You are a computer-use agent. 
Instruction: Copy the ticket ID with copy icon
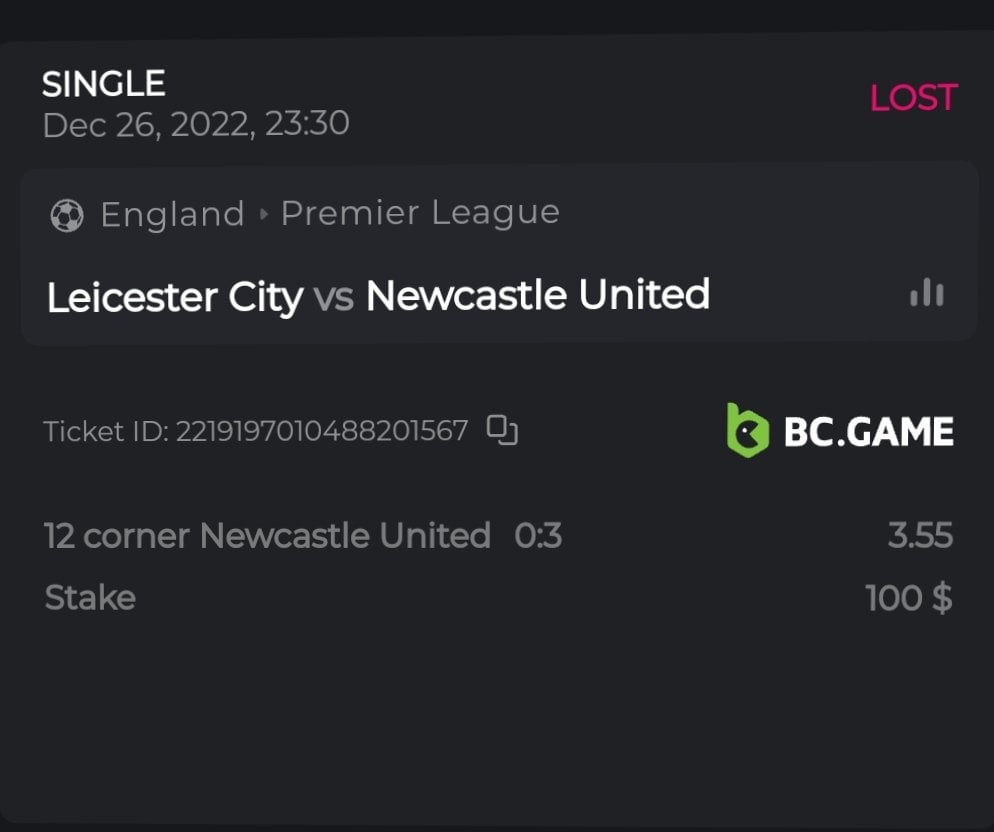pyautogui.click(x=502, y=430)
